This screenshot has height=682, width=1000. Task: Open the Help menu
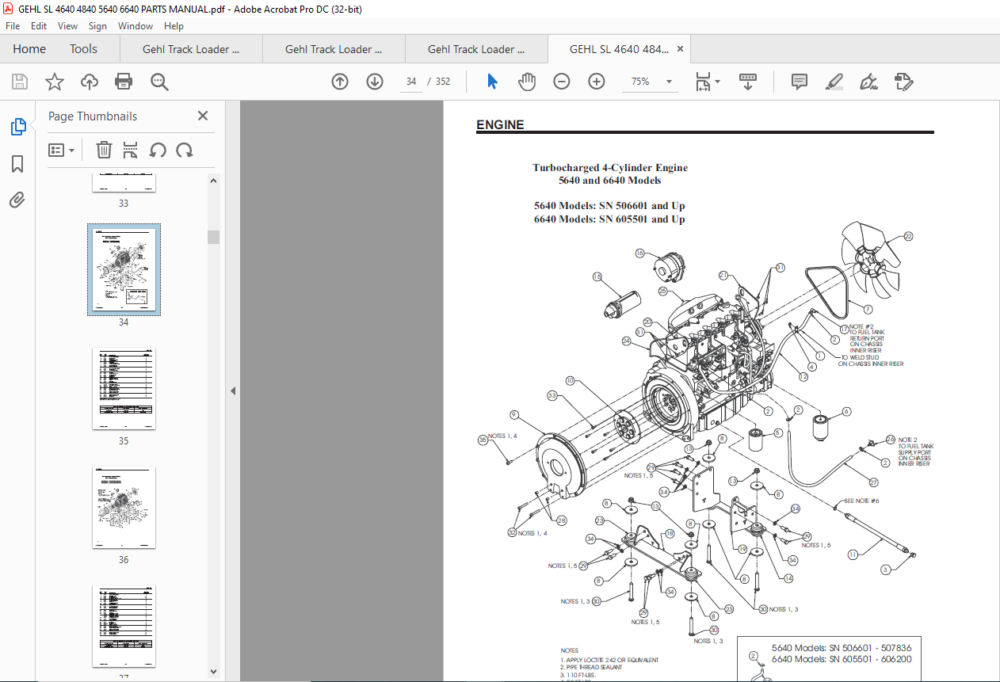173,26
